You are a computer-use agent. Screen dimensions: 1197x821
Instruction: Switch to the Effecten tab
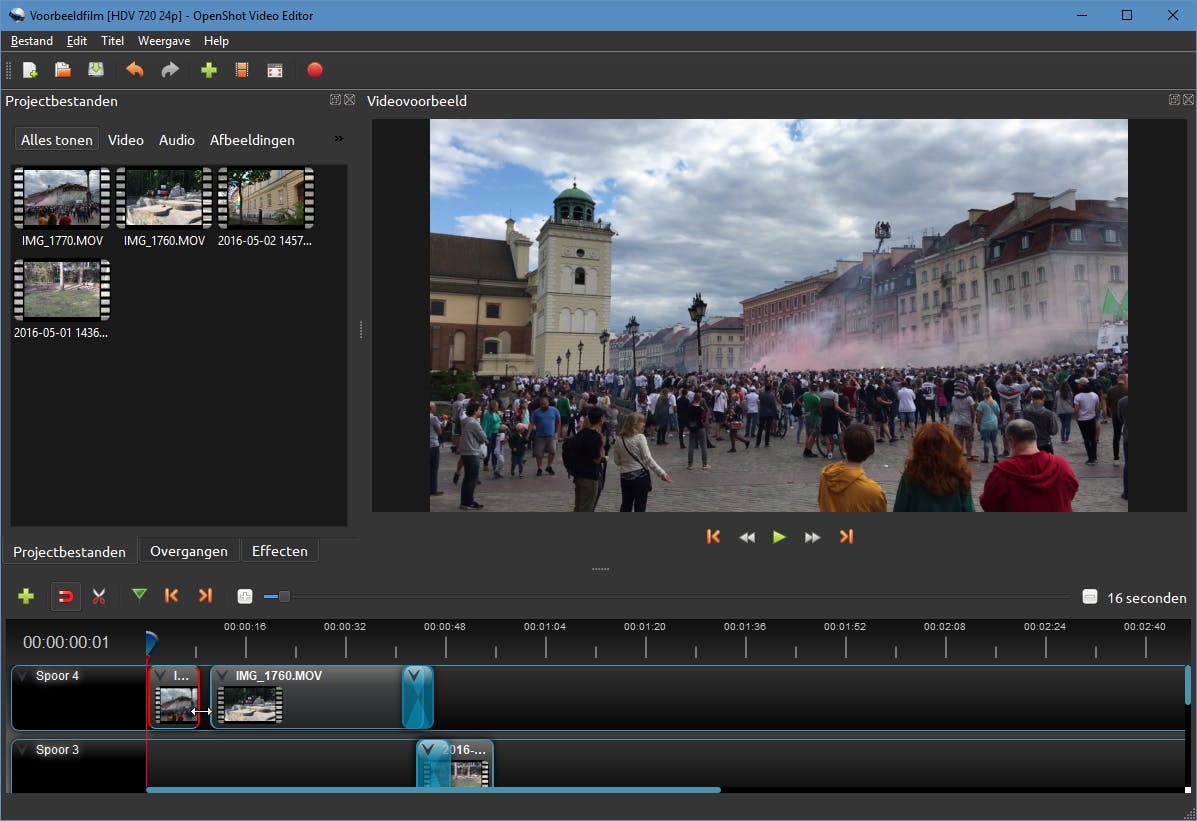[x=279, y=551]
